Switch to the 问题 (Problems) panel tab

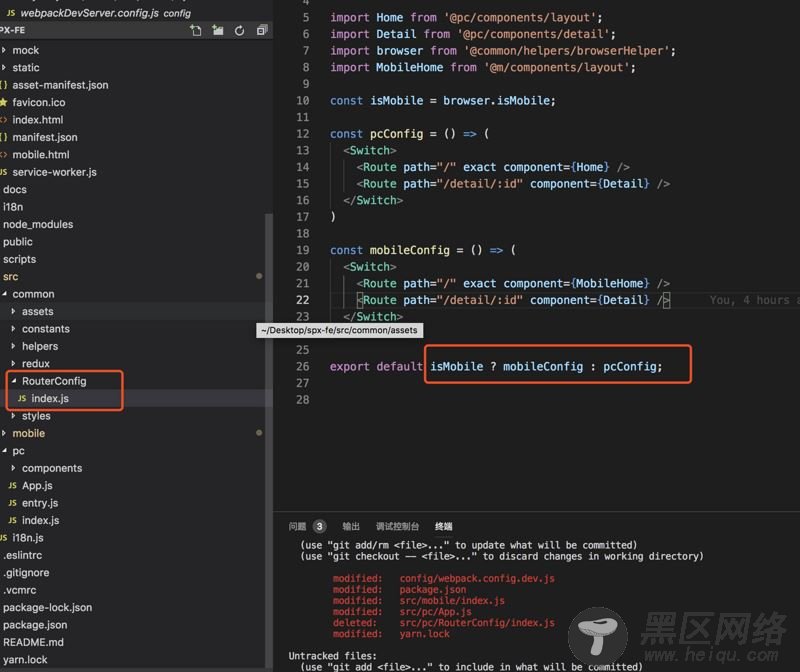(x=297, y=526)
